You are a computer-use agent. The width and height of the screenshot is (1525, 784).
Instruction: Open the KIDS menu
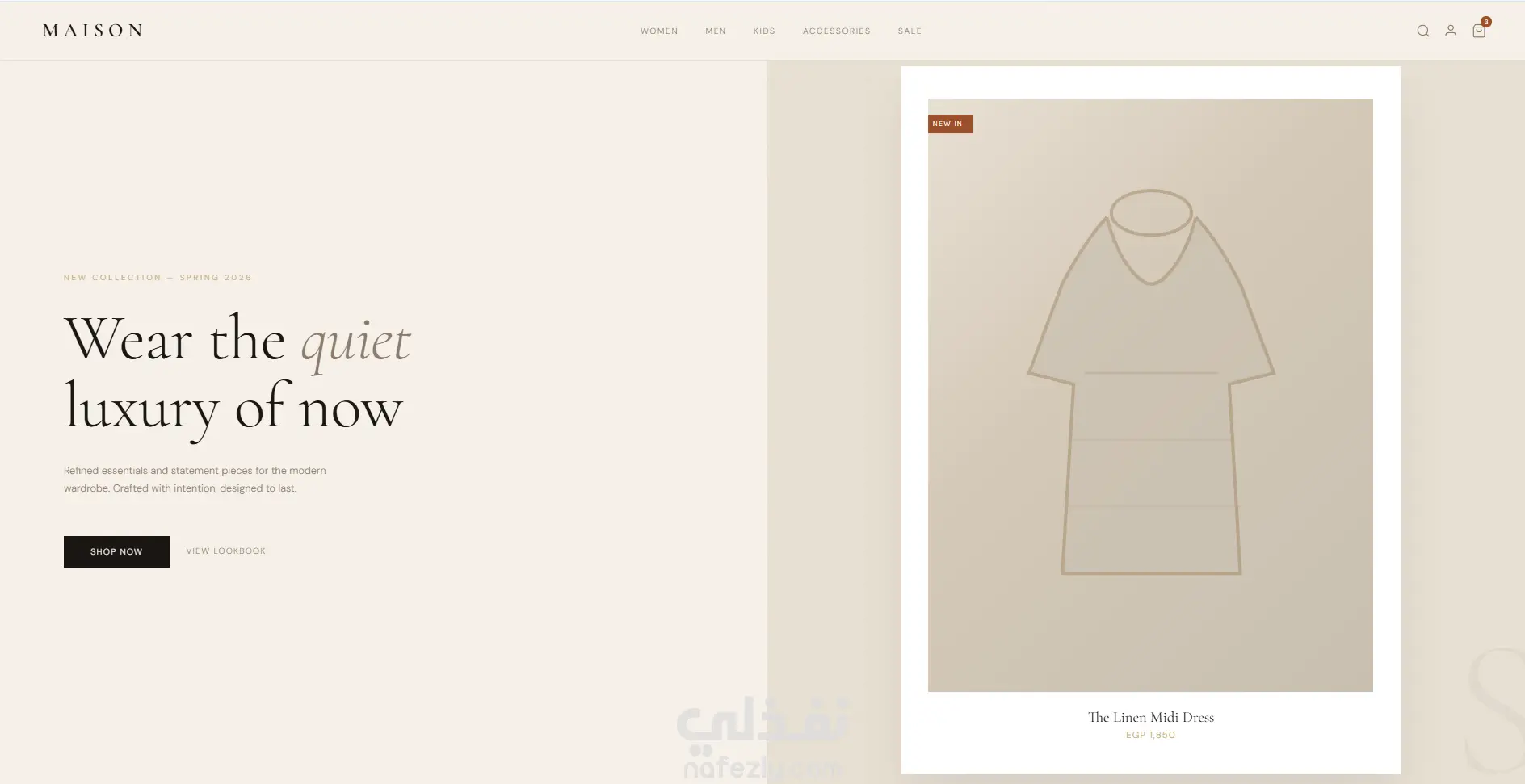click(x=764, y=31)
